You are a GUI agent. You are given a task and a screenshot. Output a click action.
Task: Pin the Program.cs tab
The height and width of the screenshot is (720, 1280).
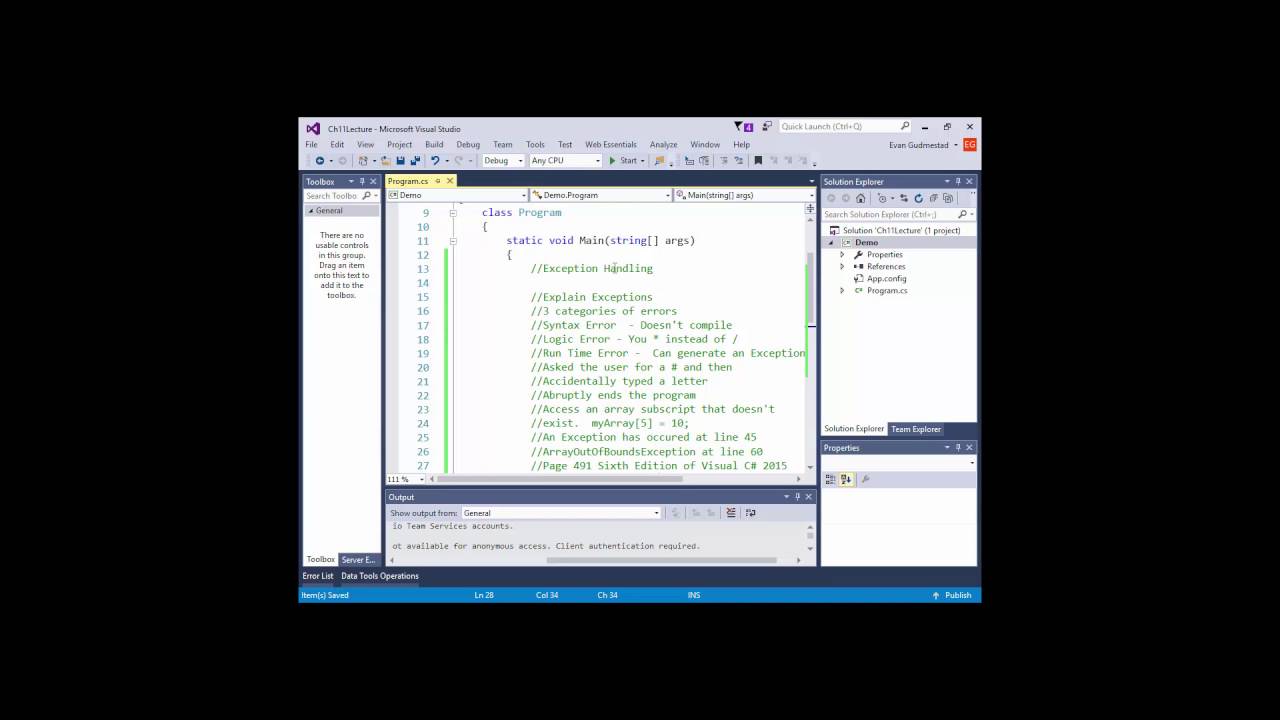[x=438, y=181]
